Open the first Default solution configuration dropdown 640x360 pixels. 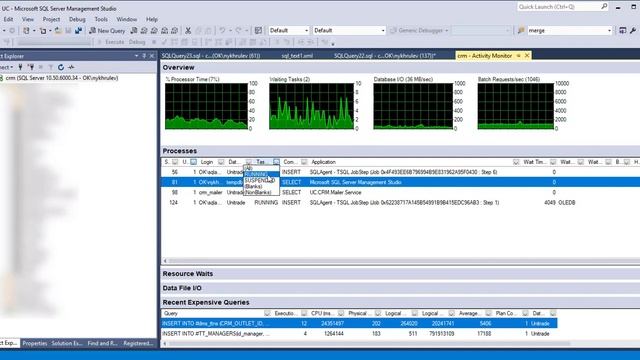(289, 31)
